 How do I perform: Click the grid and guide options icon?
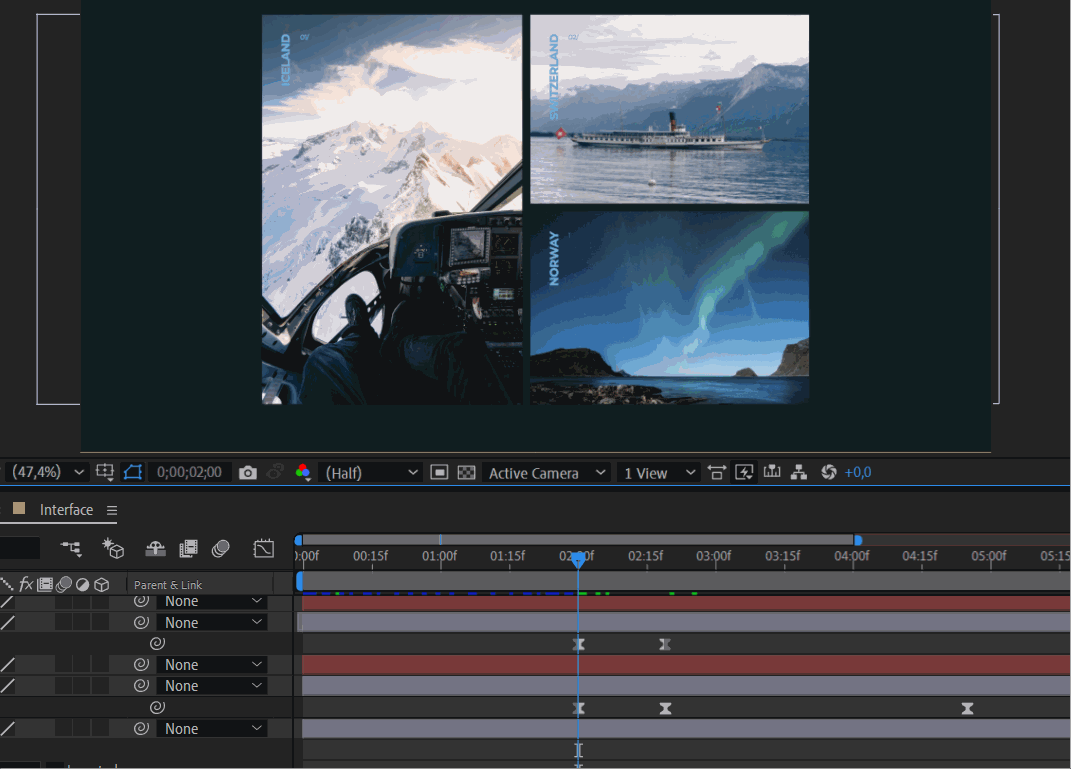pyautogui.click(x=105, y=473)
